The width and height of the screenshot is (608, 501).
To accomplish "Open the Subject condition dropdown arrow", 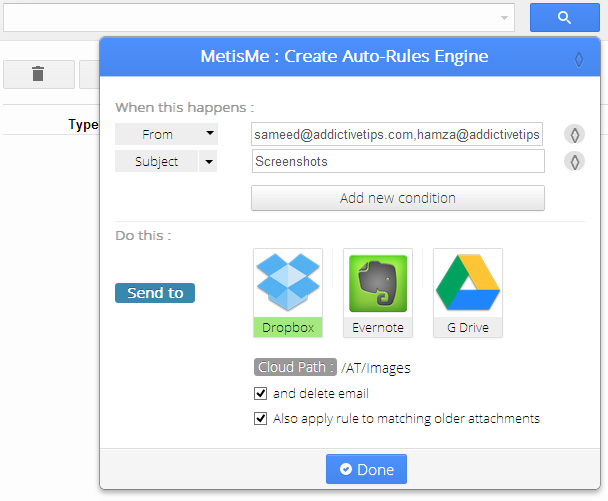I will coord(208,161).
